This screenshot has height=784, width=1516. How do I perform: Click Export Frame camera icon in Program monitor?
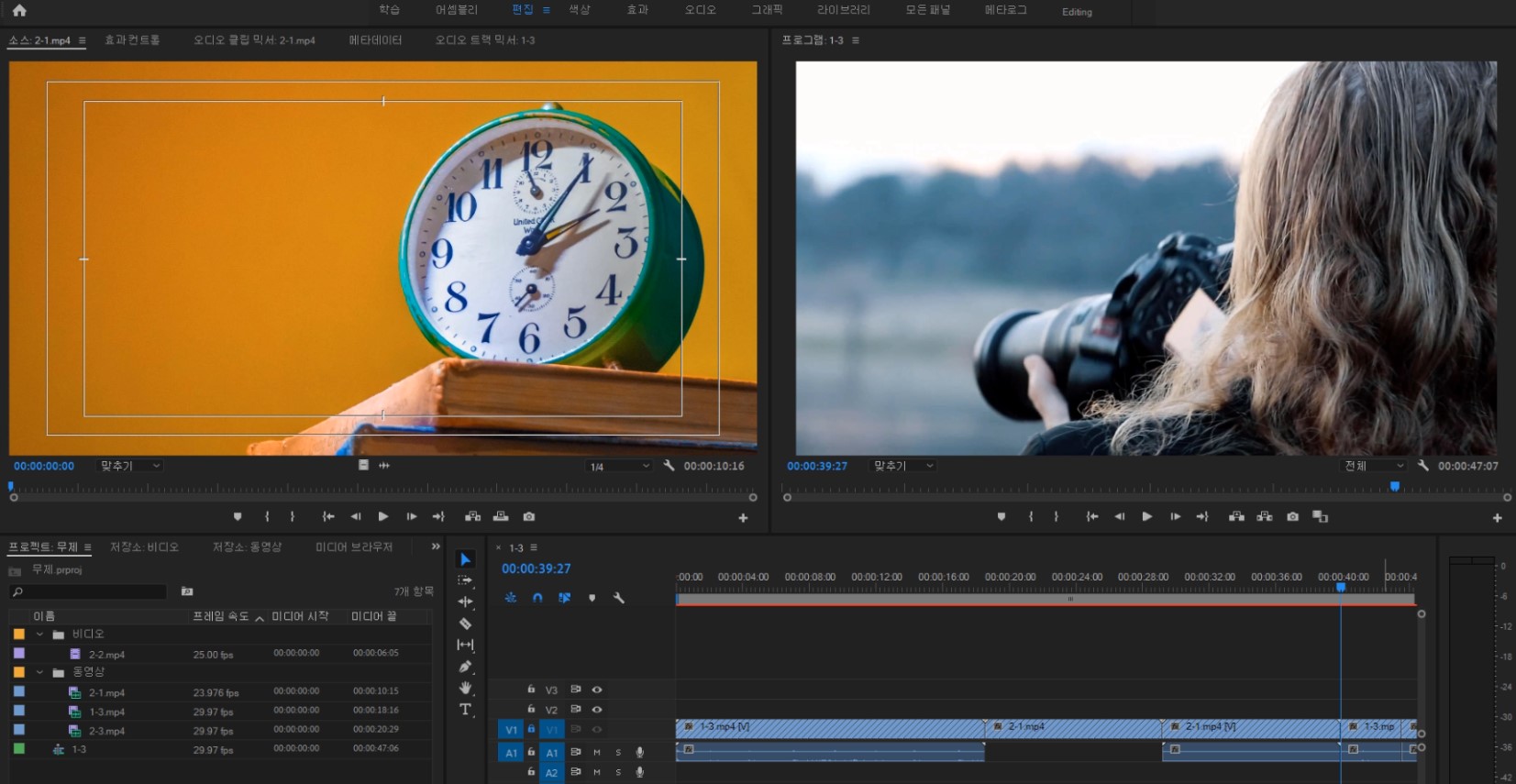1292,517
